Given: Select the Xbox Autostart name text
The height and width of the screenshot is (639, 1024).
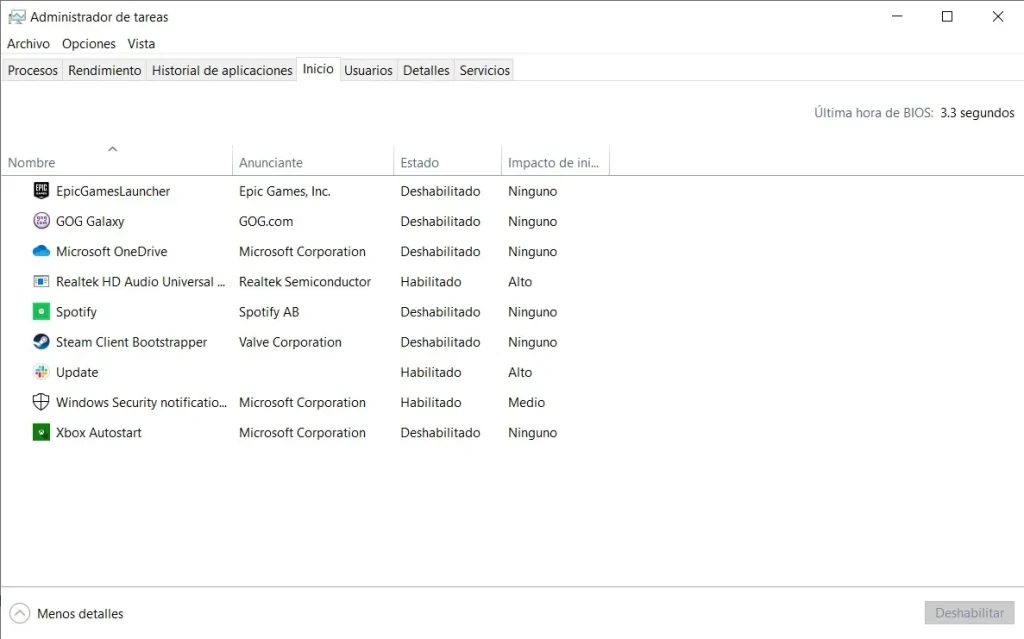Looking at the screenshot, I should (99, 432).
